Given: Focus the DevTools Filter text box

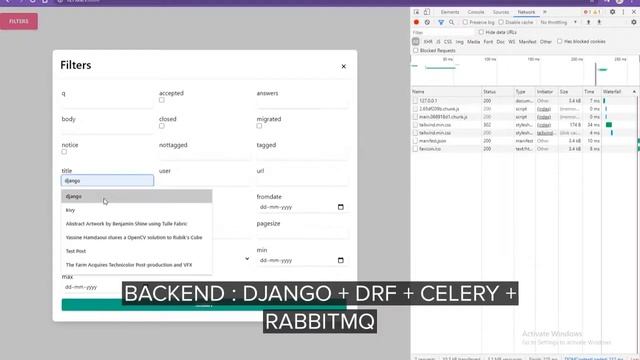Looking at the screenshot, I should pyautogui.click(x=443, y=32).
